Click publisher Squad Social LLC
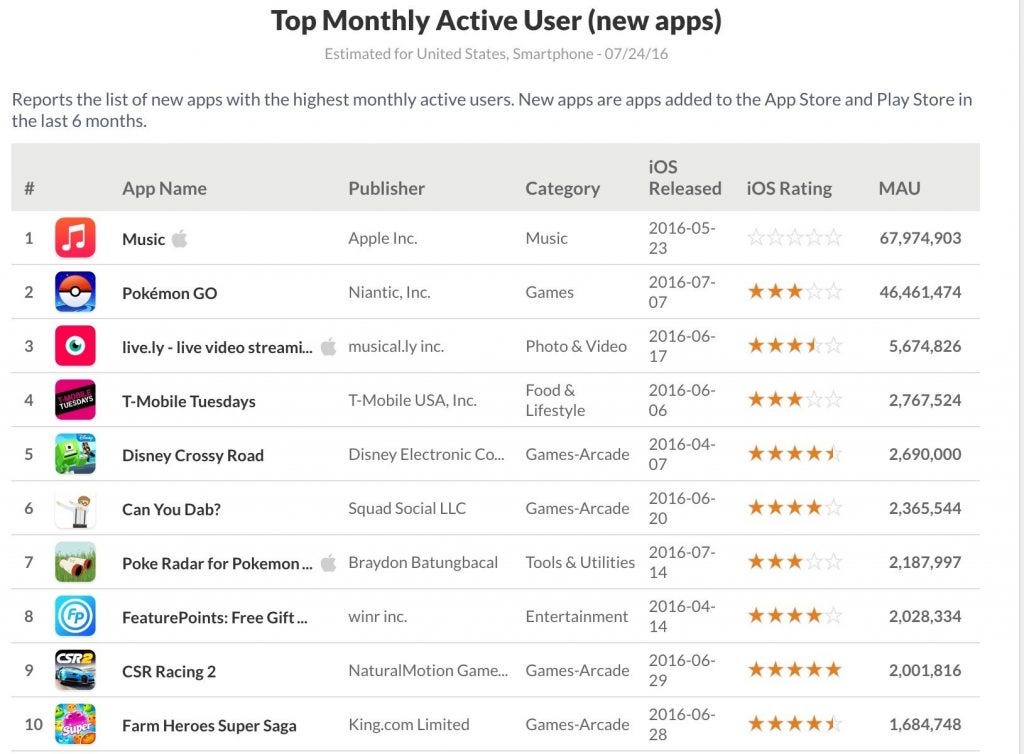The height and width of the screenshot is (754, 1024). [407, 509]
